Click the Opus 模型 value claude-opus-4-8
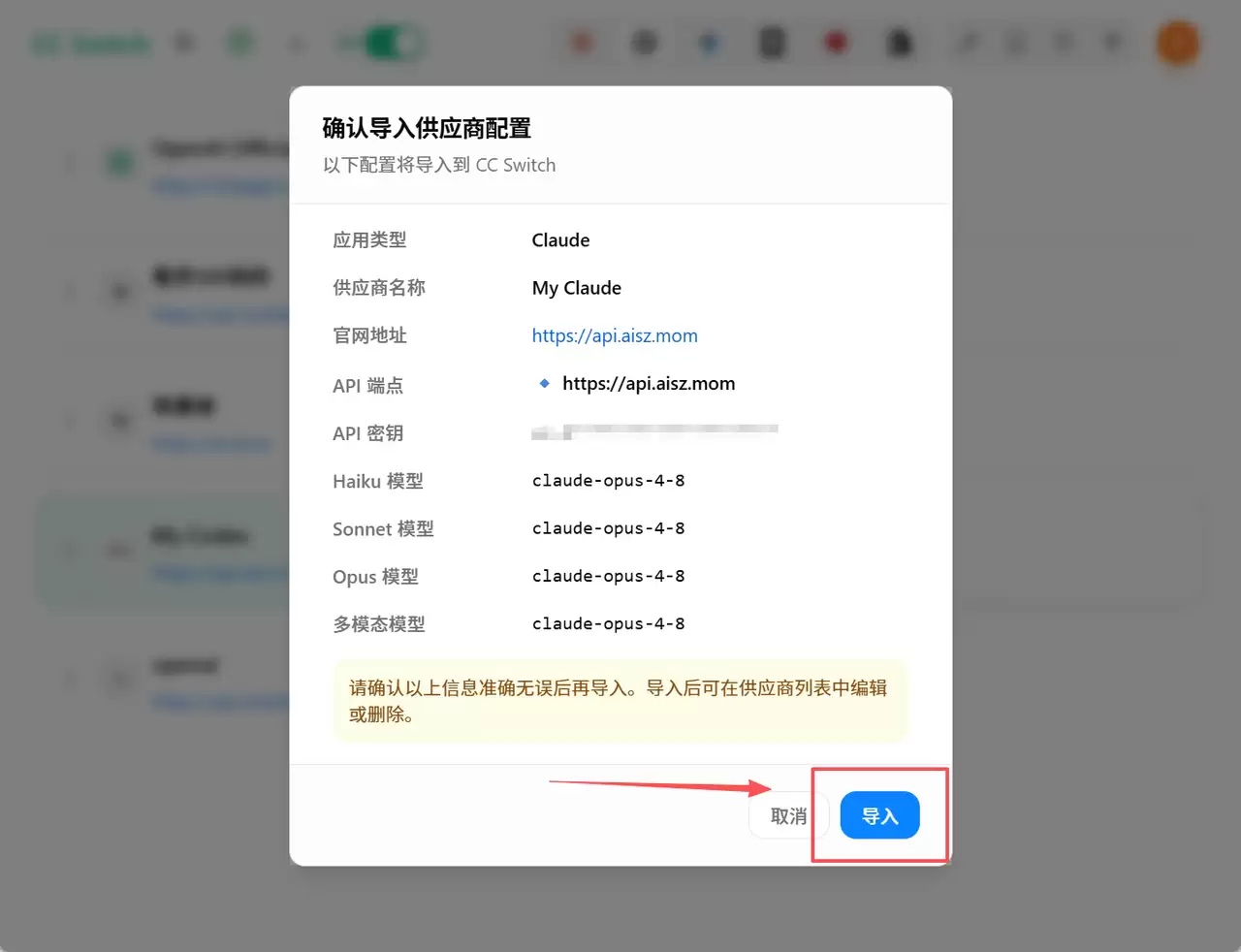The width and height of the screenshot is (1241, 952). (608, 576)
